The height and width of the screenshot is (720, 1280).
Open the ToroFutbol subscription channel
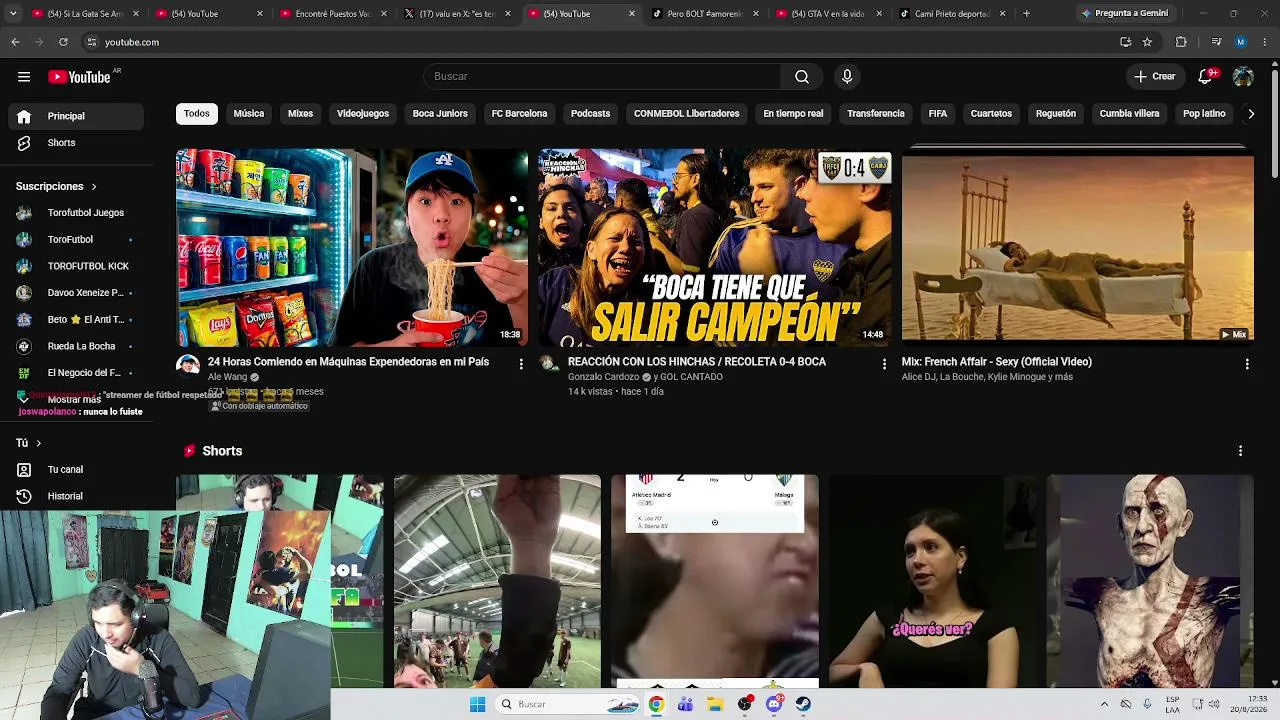point(76,240)
